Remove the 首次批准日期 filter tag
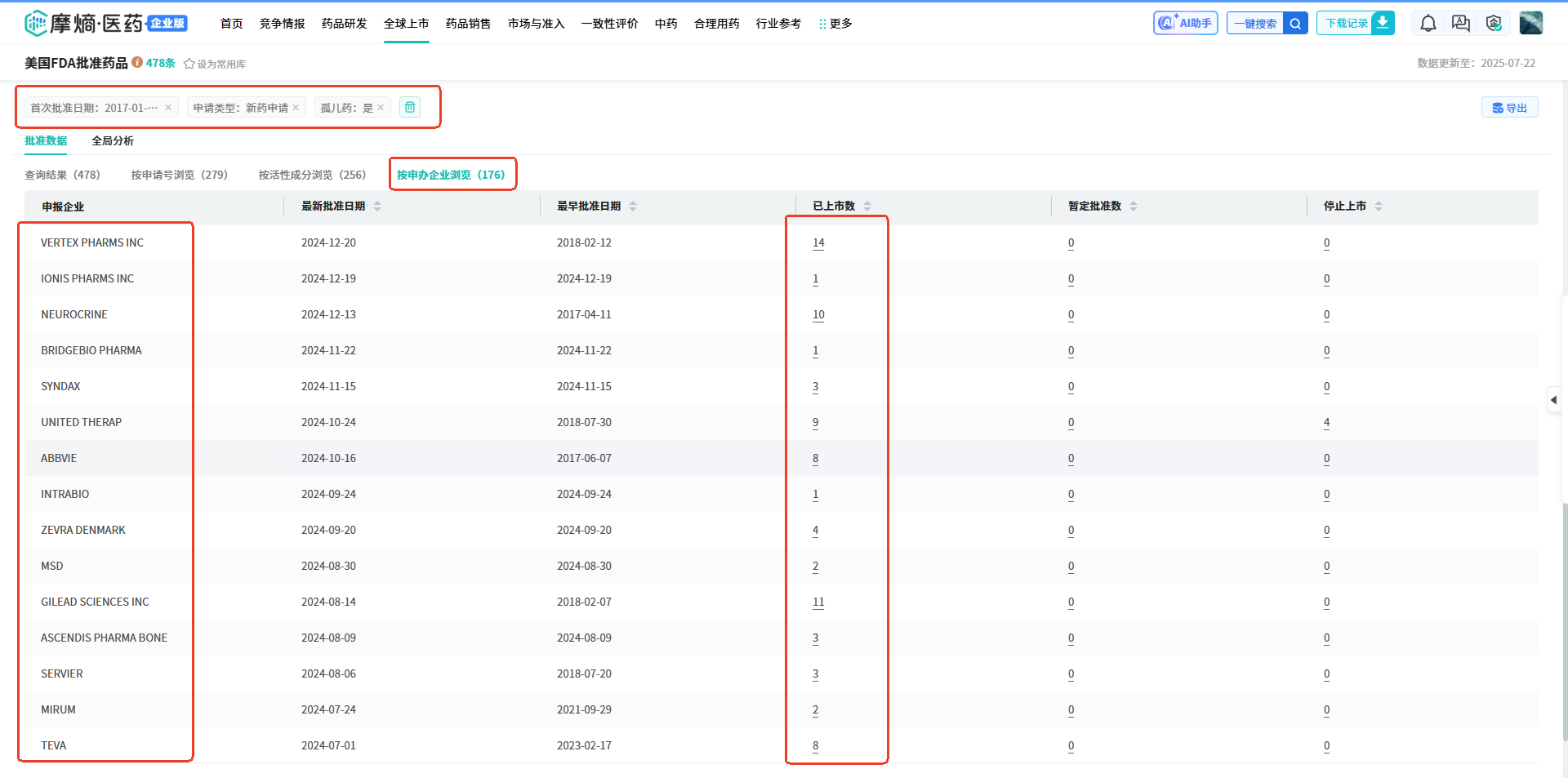The width and height of the screenshot is (1568, 778). (168, 108)
